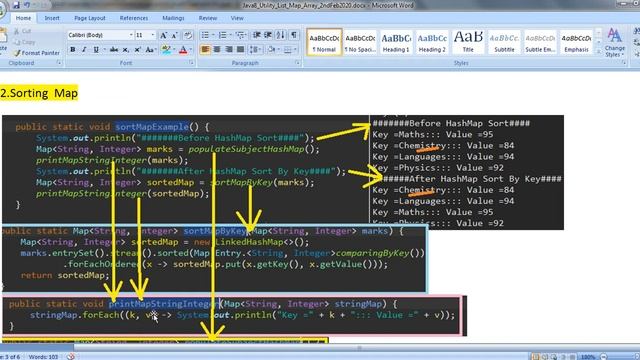Open the References ribbon tab
This screenshot has width=640, height=360.
134,18
